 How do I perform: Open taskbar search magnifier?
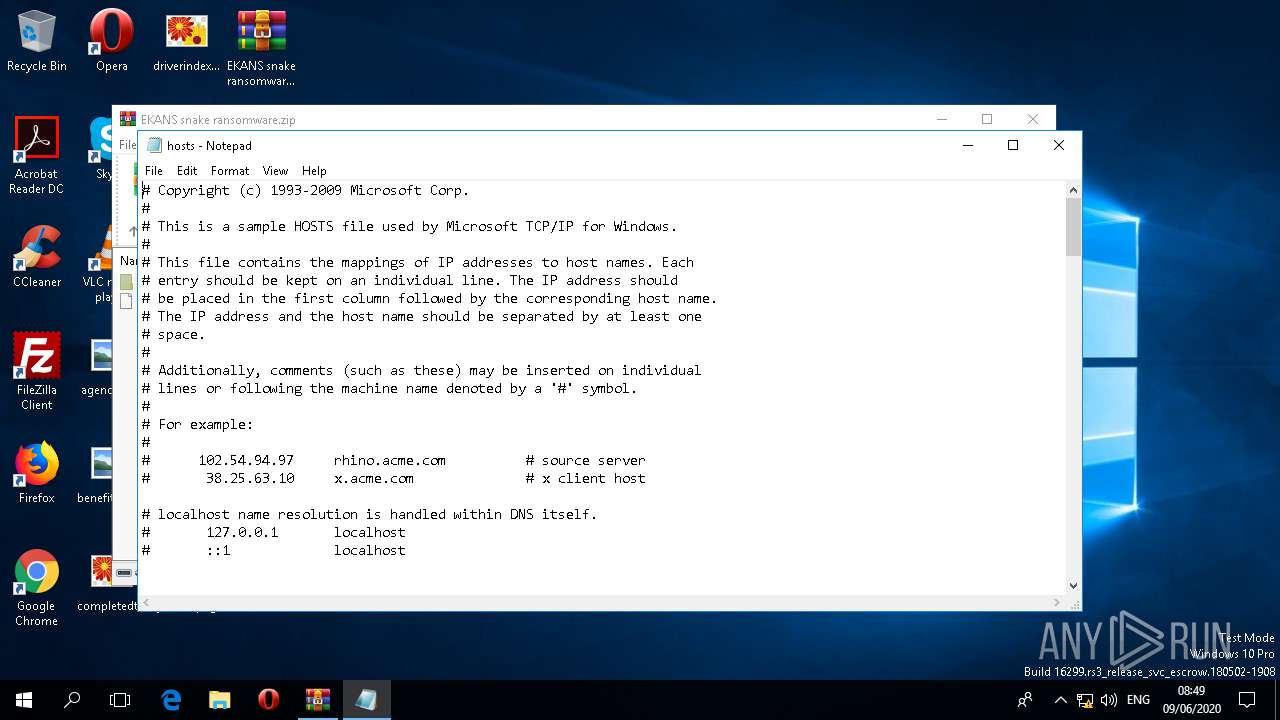click(72, 700)
